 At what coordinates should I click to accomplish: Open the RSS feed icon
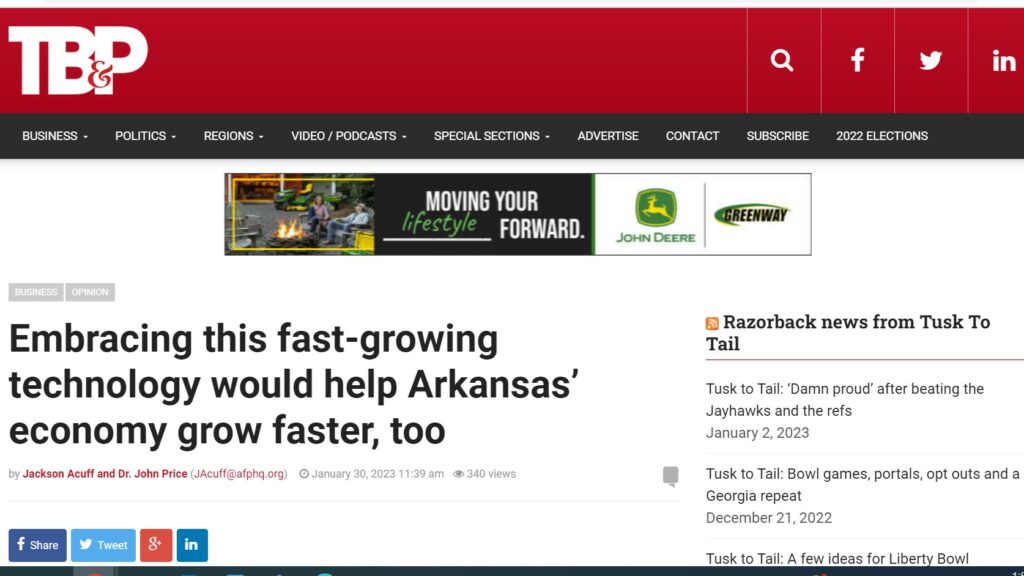[712, 323]
